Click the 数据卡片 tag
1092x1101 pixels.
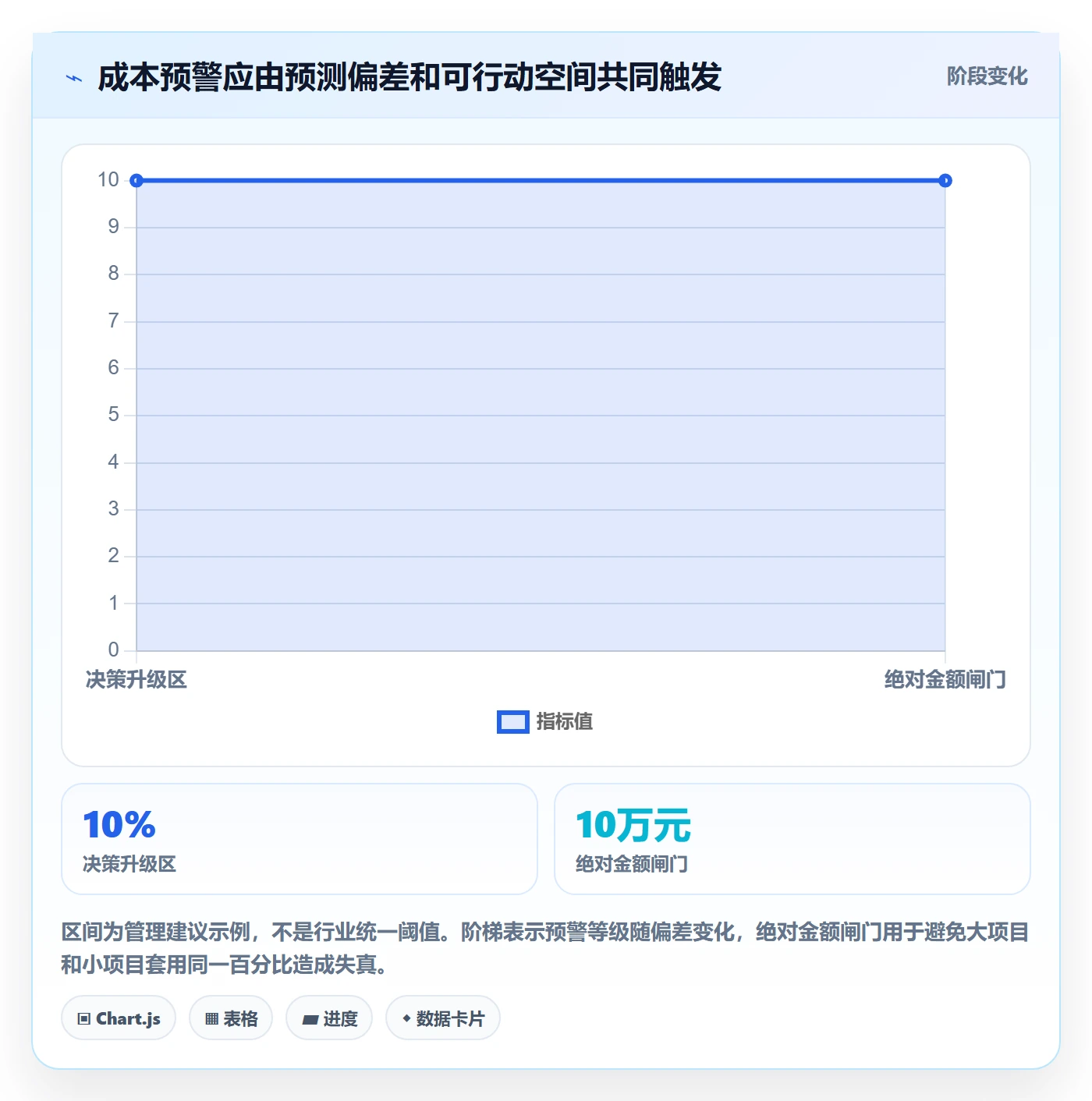443,1018
